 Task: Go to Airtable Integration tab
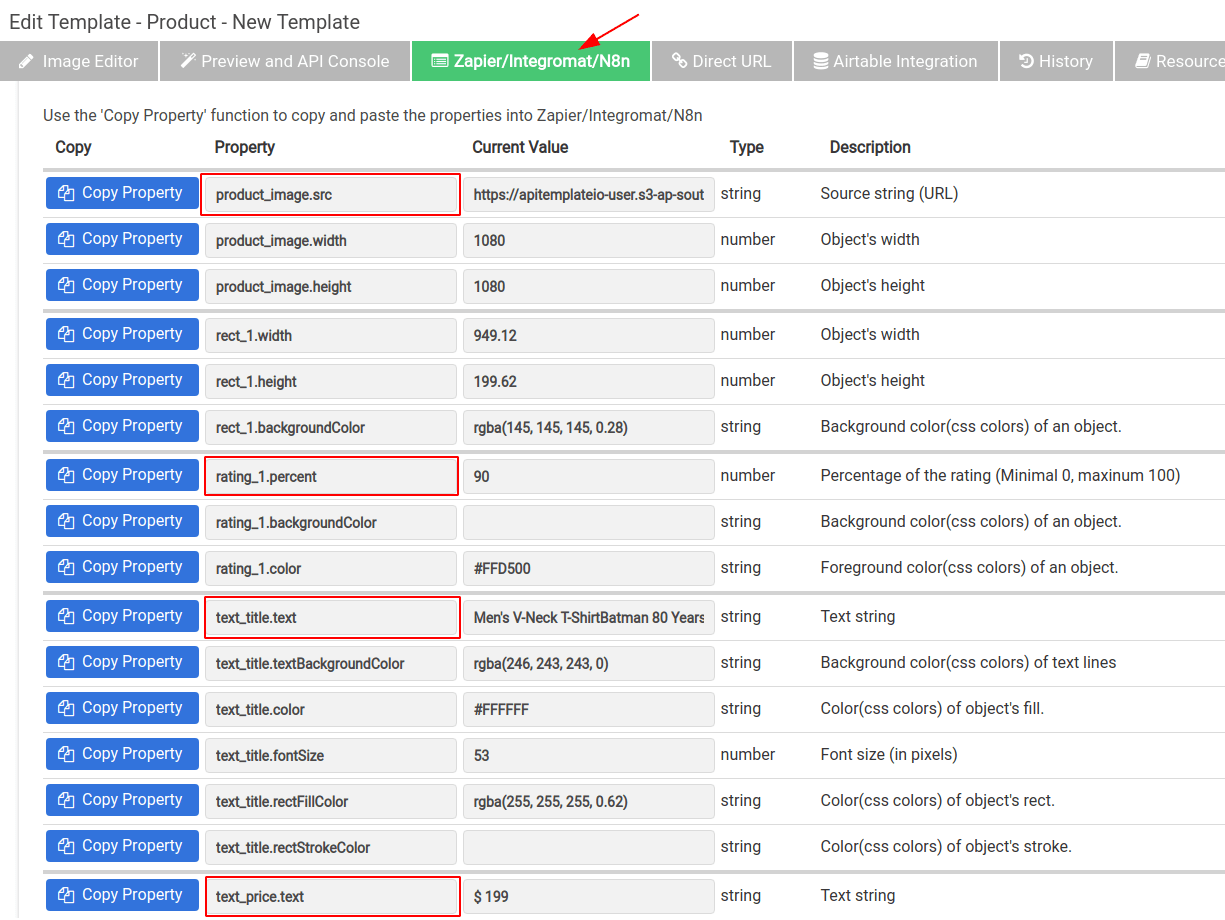[x=896, y=61]
